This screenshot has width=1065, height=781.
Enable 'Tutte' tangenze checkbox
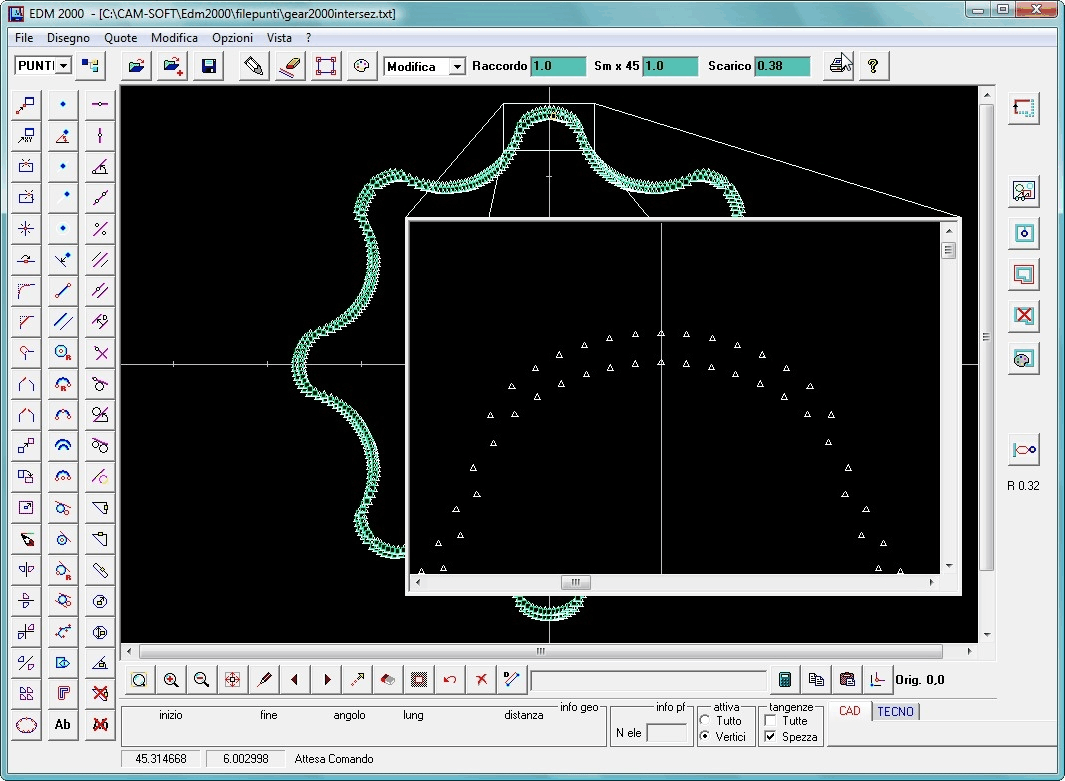(x=770, y=721)
